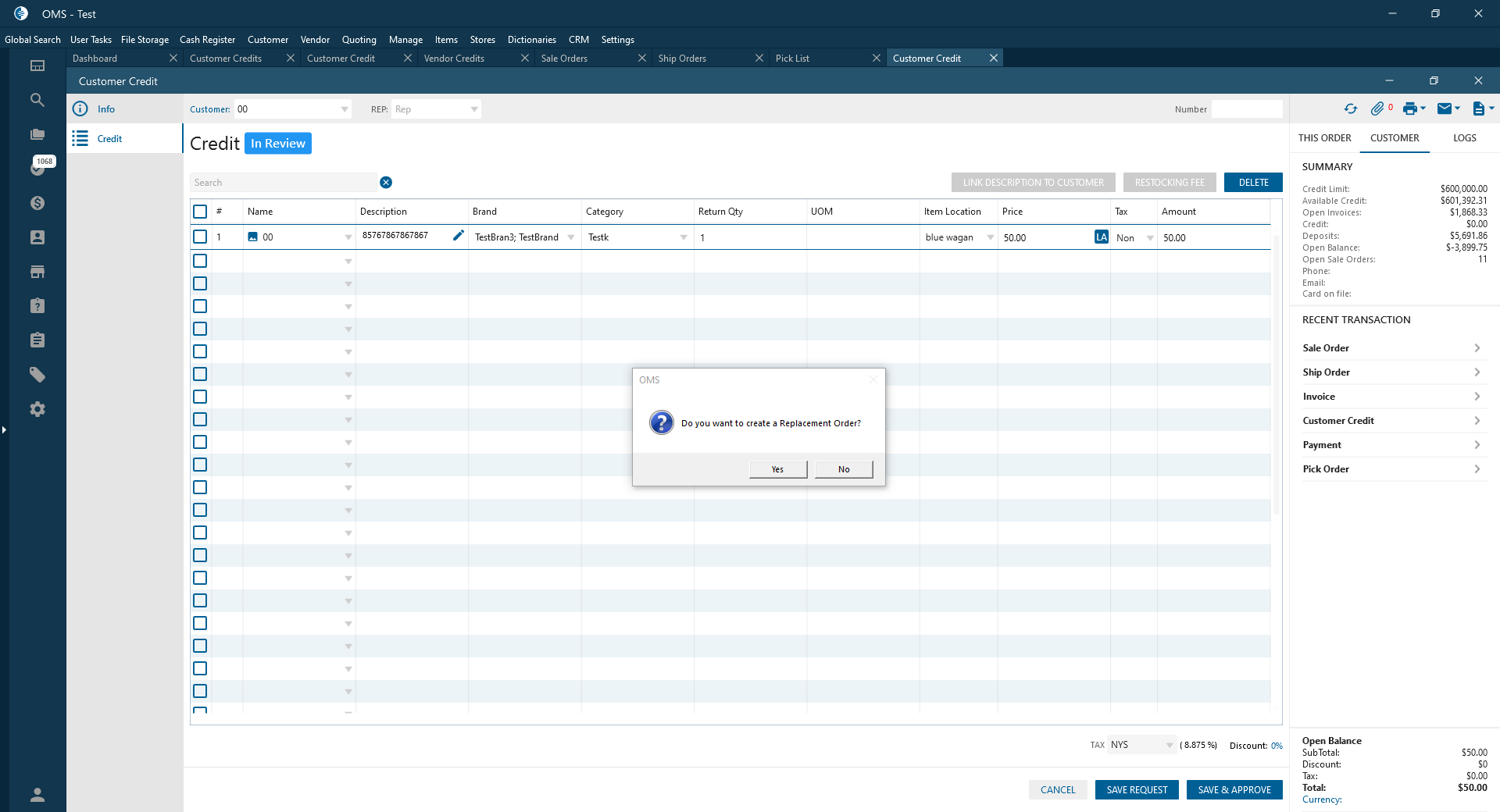Open the email options dropdown arrow
Image resolution: width=1500 pixels, height=812 pixels.
[1457, 109]
